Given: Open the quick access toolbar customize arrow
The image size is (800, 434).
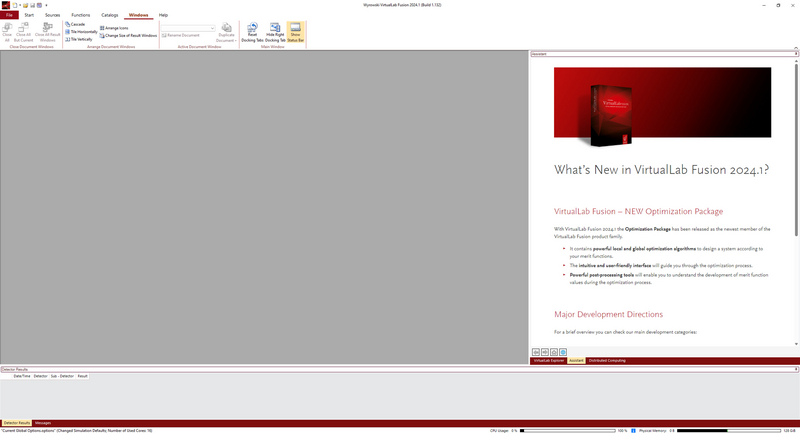Looking at the screenshot, I should point(46,5).
